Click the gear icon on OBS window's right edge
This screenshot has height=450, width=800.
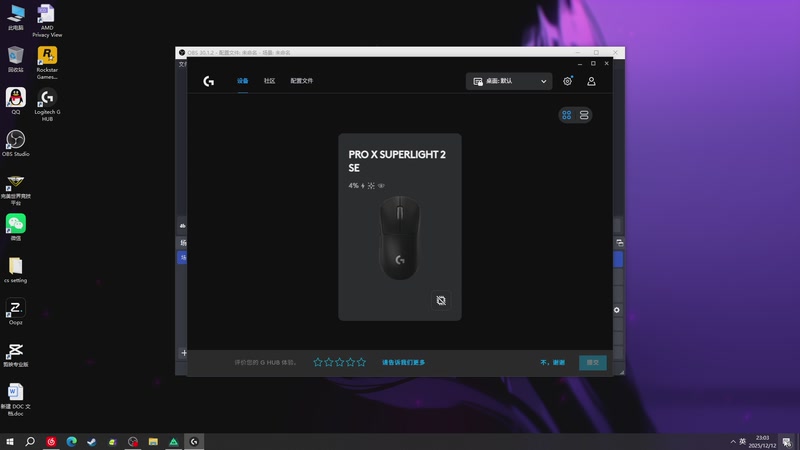click(617, 310)
